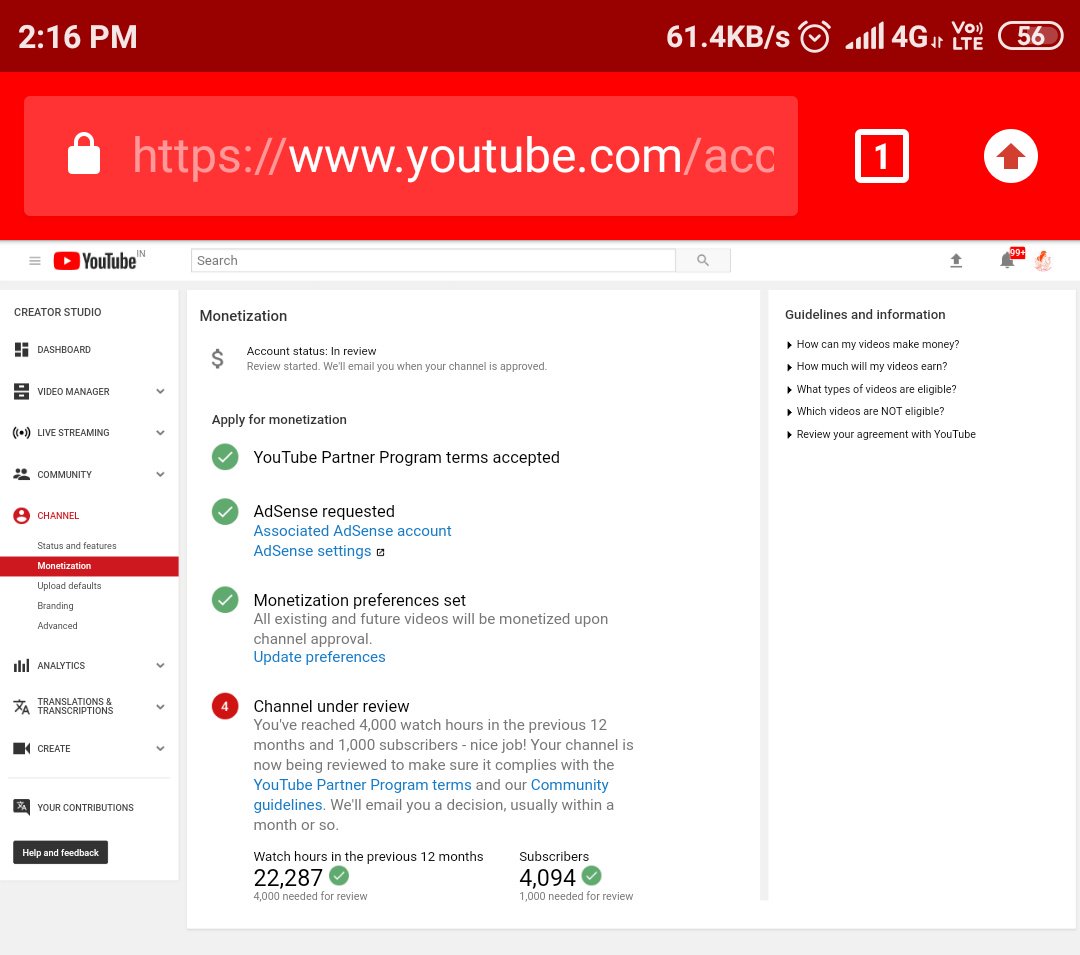Screen dimensions: 1080x955
Task: Open the Associated AdSense account link
Action: [353, 531]
